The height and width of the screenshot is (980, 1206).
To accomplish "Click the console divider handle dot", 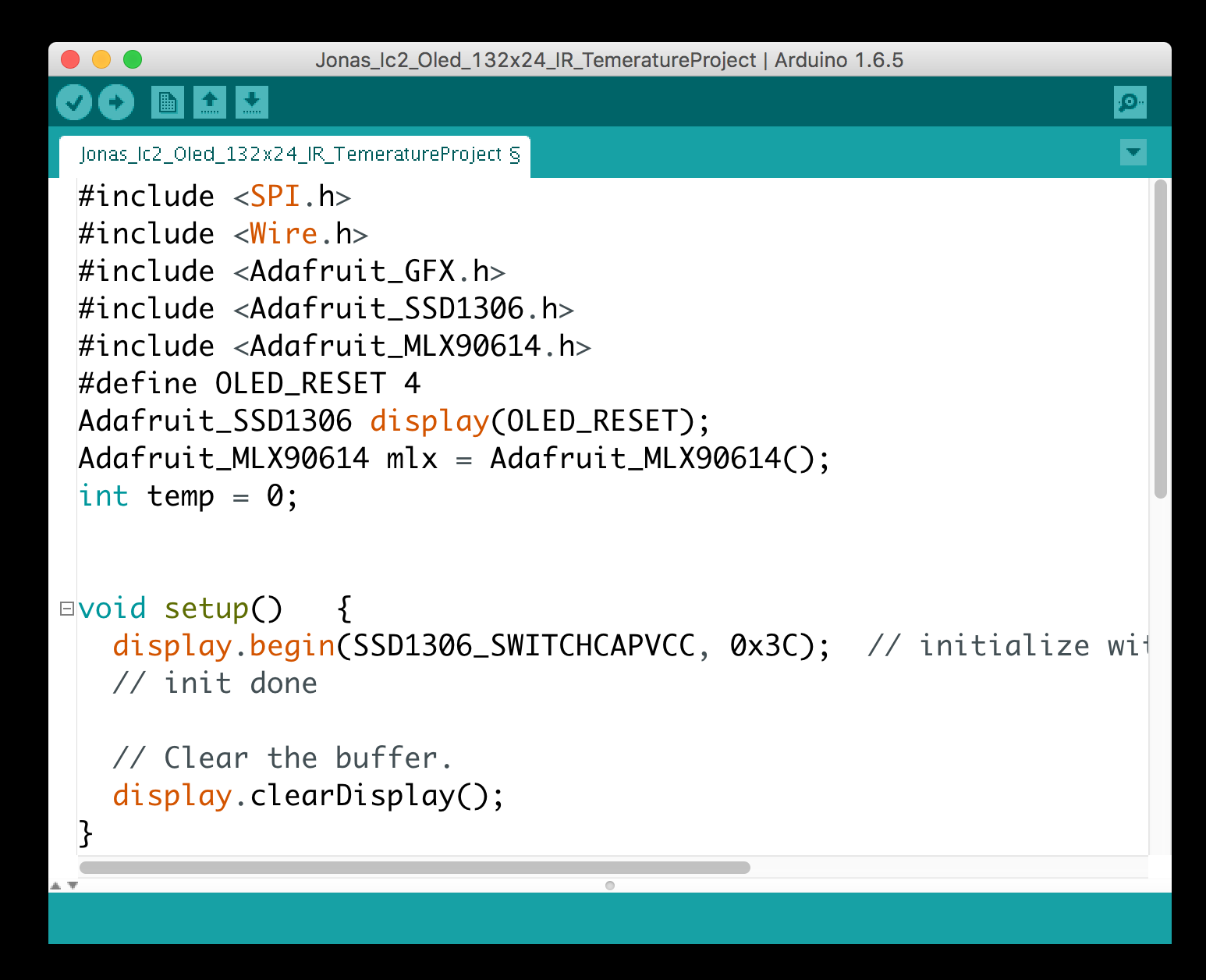I will tap(610, 886).
